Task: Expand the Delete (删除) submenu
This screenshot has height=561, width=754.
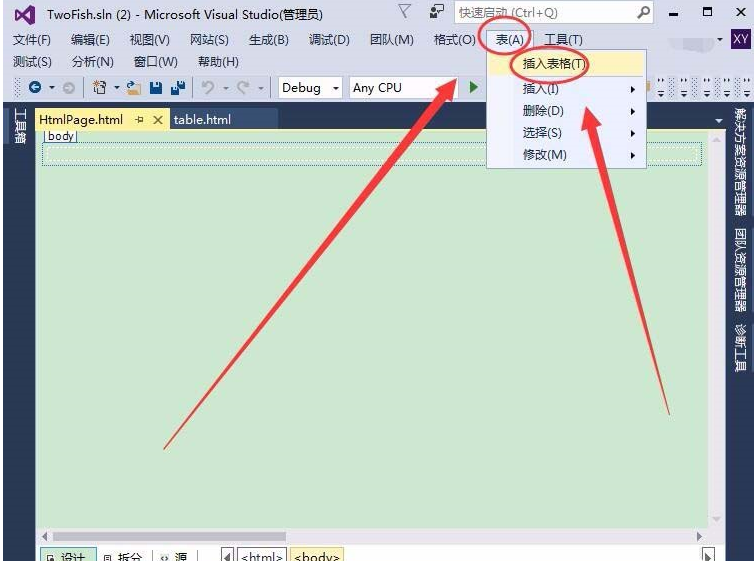Action: [x=566, y=111]
